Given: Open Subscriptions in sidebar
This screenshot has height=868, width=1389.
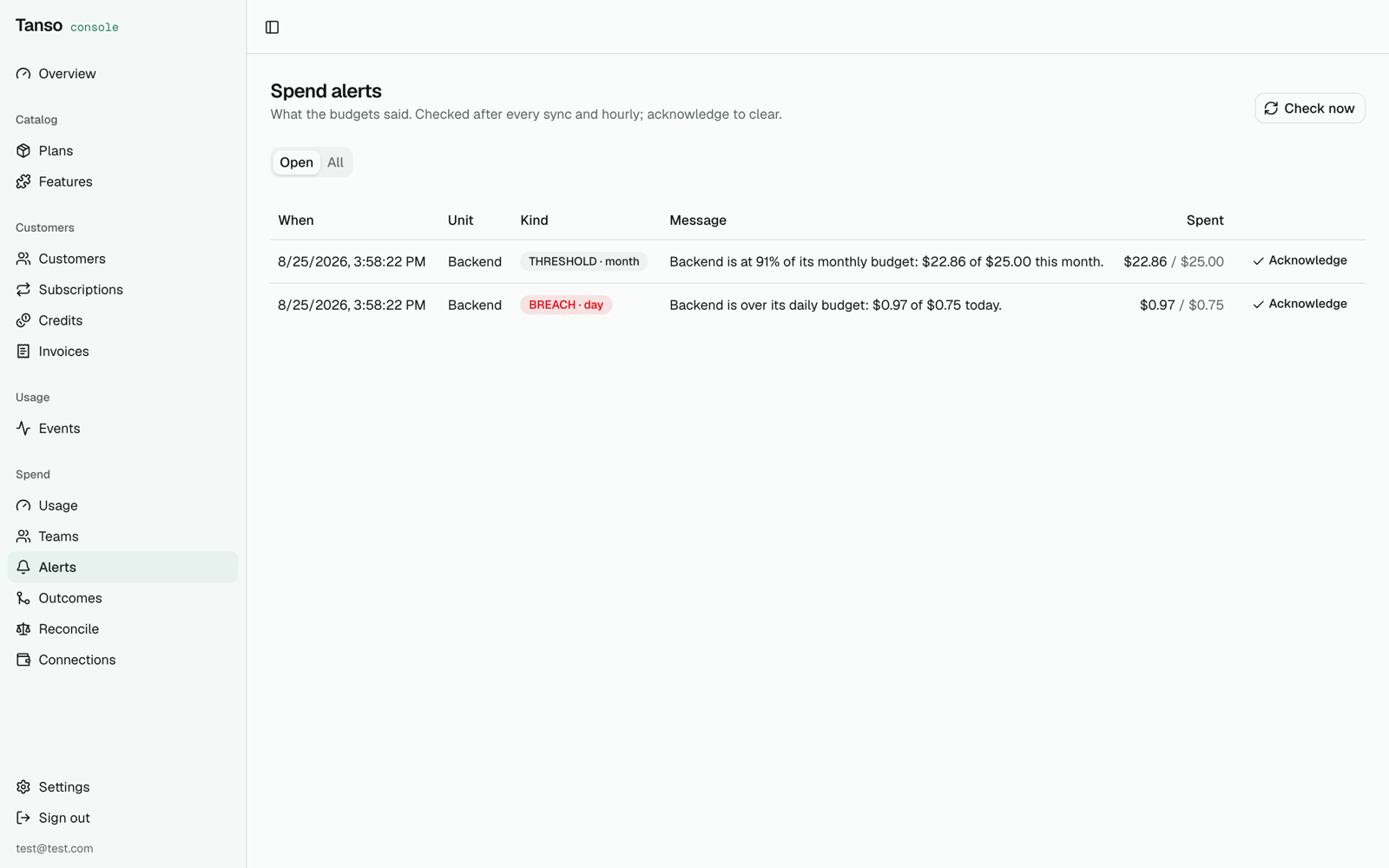Looking at the screenshot, I should coord(123,290).
